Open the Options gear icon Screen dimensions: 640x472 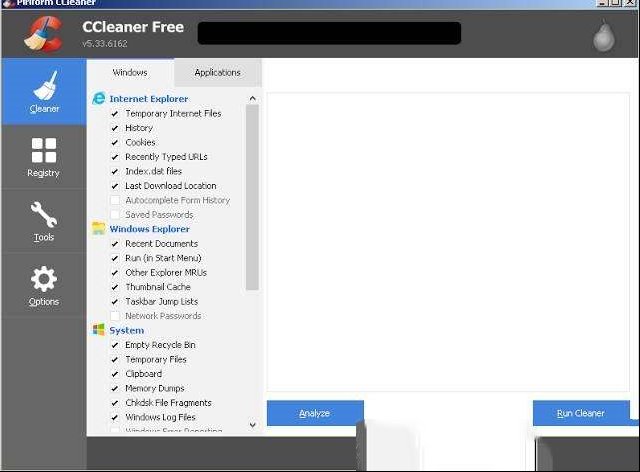pos(44,279)
